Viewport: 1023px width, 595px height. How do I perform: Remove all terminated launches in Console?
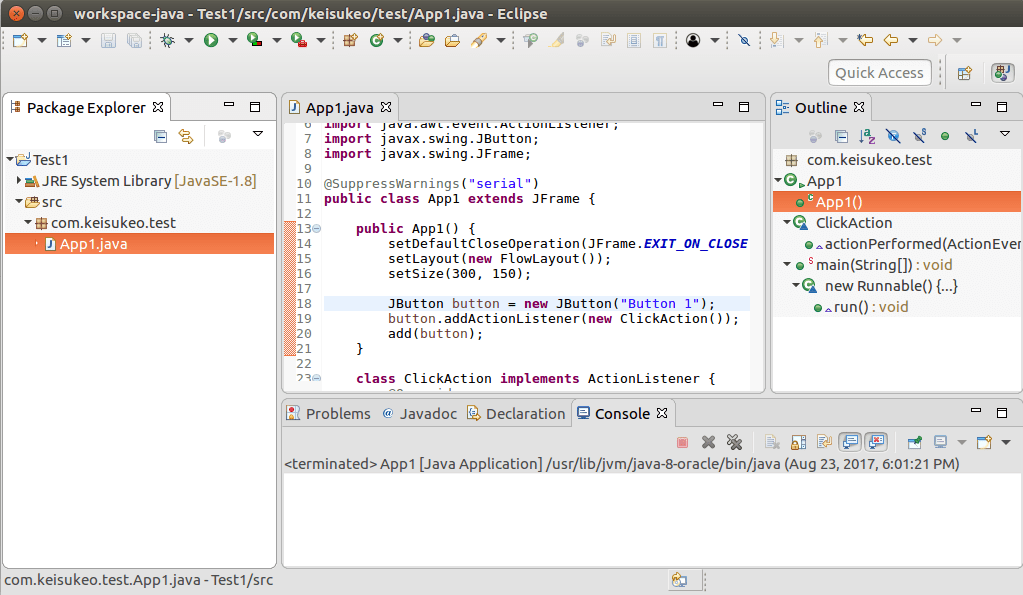pyautogui.click(x=736, y=441)
